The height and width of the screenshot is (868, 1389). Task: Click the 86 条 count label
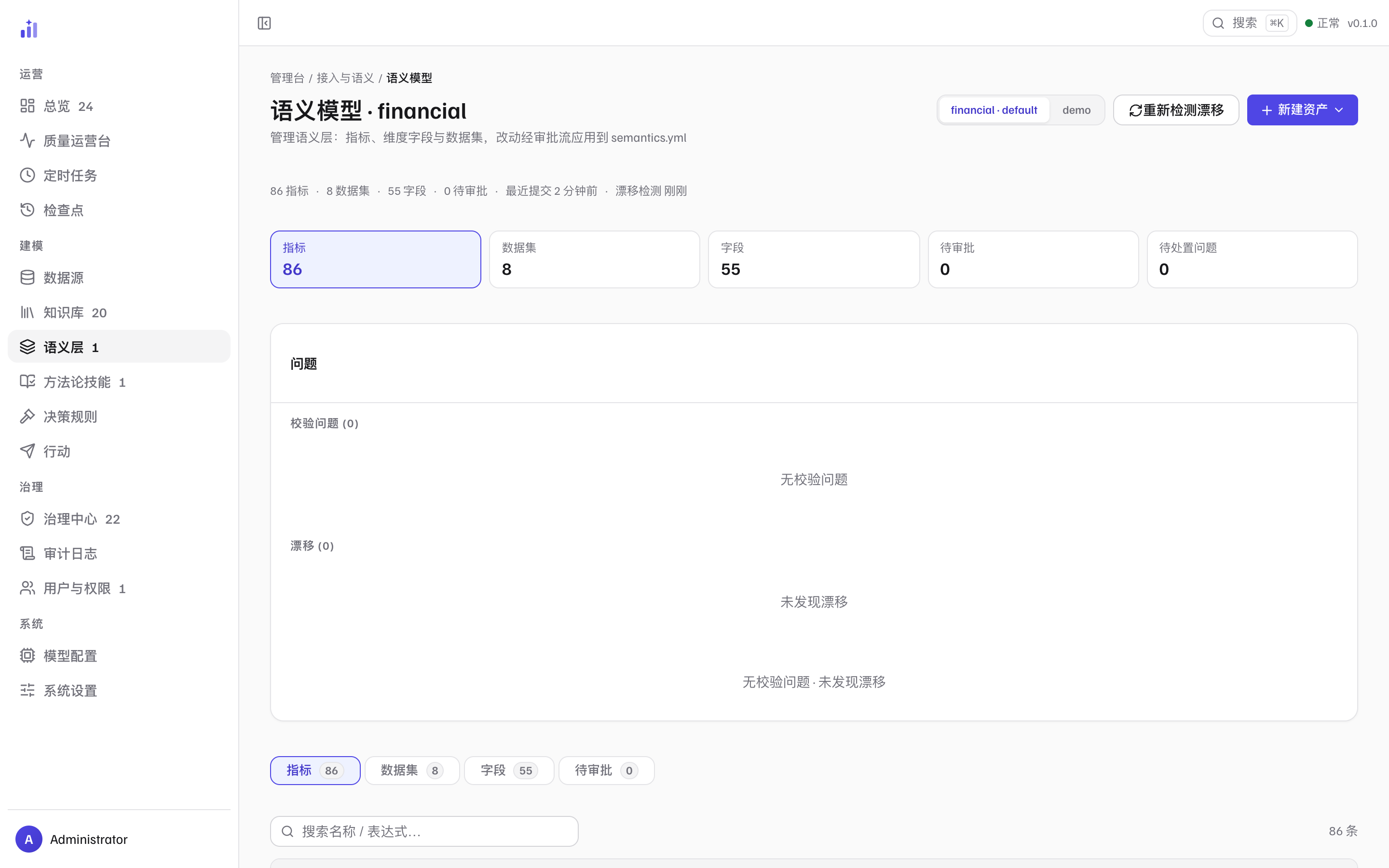click(x=1343, y=831)
